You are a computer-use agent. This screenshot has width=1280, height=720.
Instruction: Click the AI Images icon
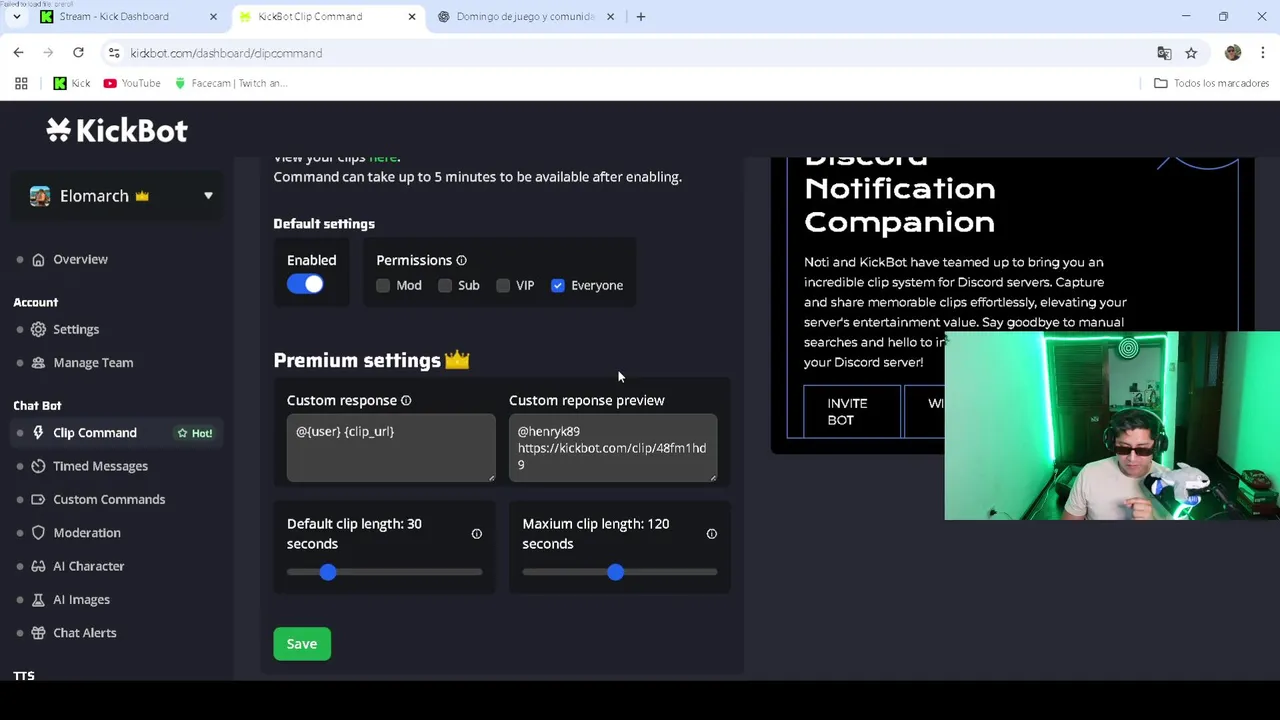pos(38,600)
